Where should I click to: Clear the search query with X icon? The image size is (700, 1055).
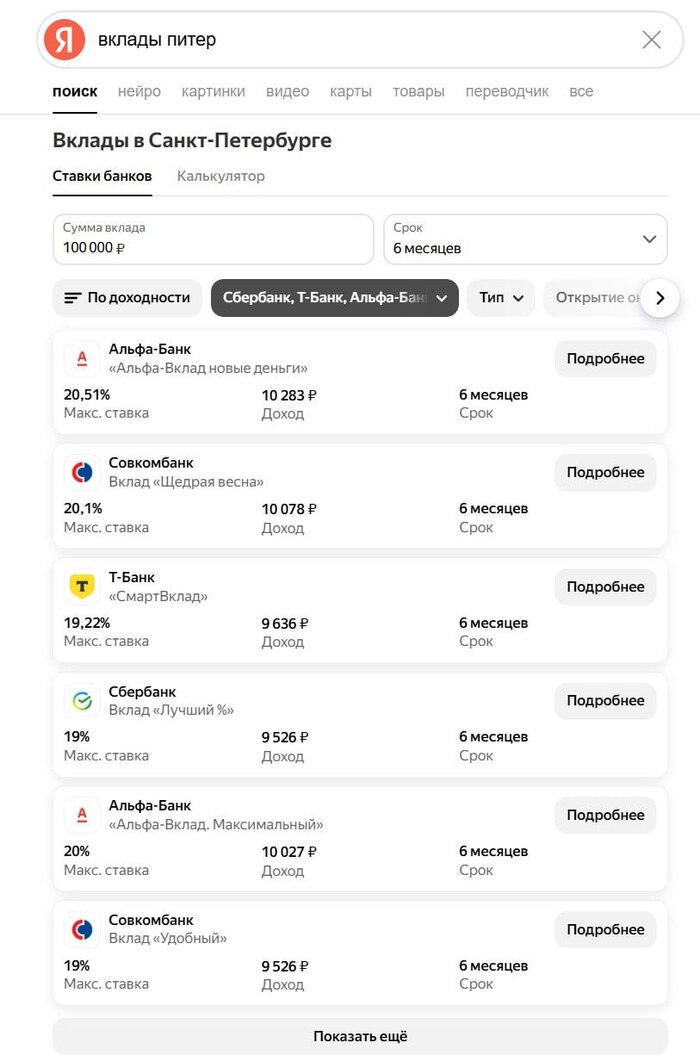point(651,40)
